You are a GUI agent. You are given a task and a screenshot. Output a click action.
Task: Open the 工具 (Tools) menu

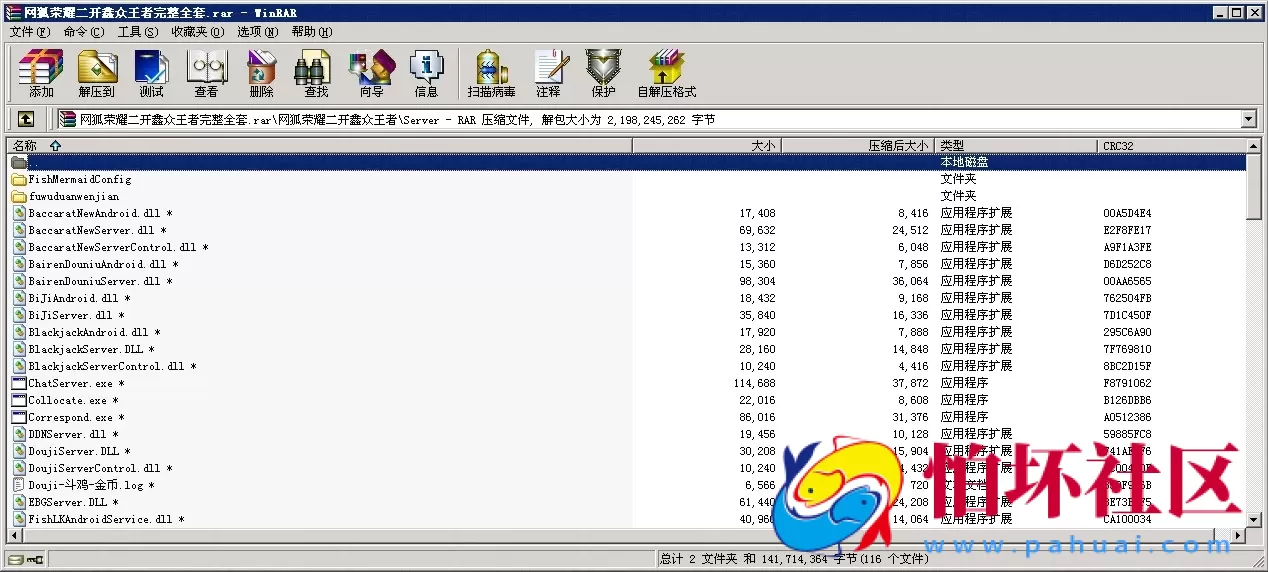138,32
